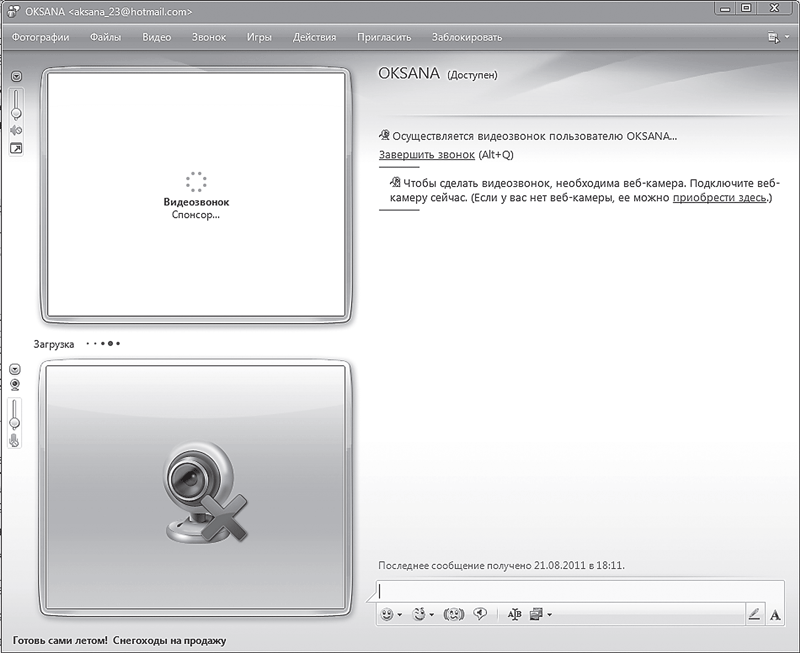Mute the speaker below the volume slider

point(16,130)
